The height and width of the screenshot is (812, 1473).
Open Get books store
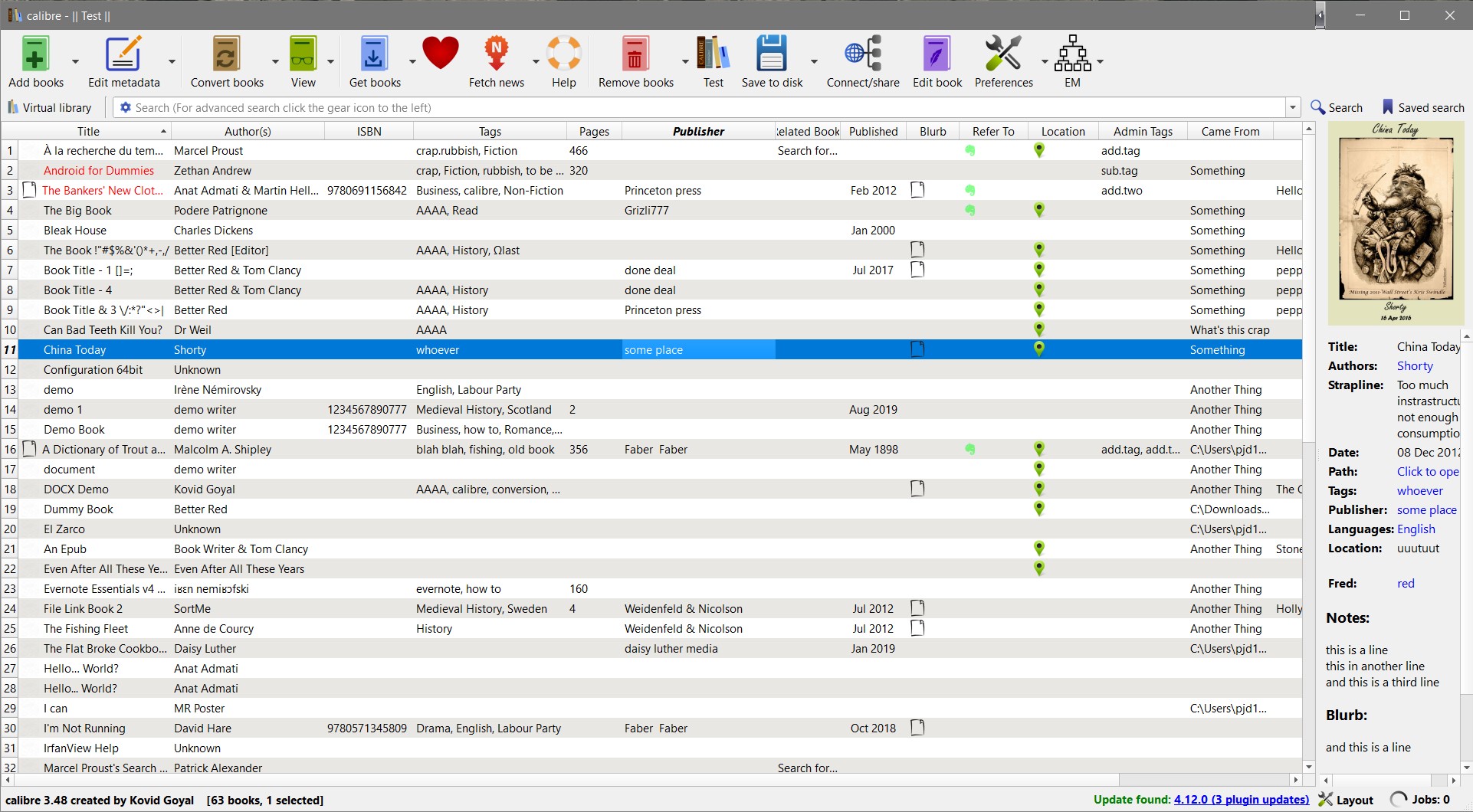(x=374, y=55)
